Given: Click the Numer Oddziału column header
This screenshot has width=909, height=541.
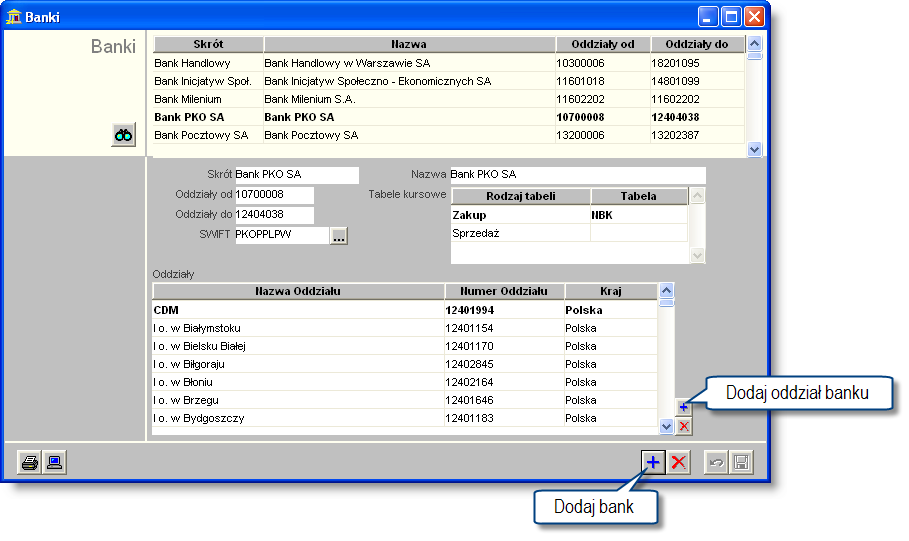Looking at the screenshot, I should click(x=504, y=291).
